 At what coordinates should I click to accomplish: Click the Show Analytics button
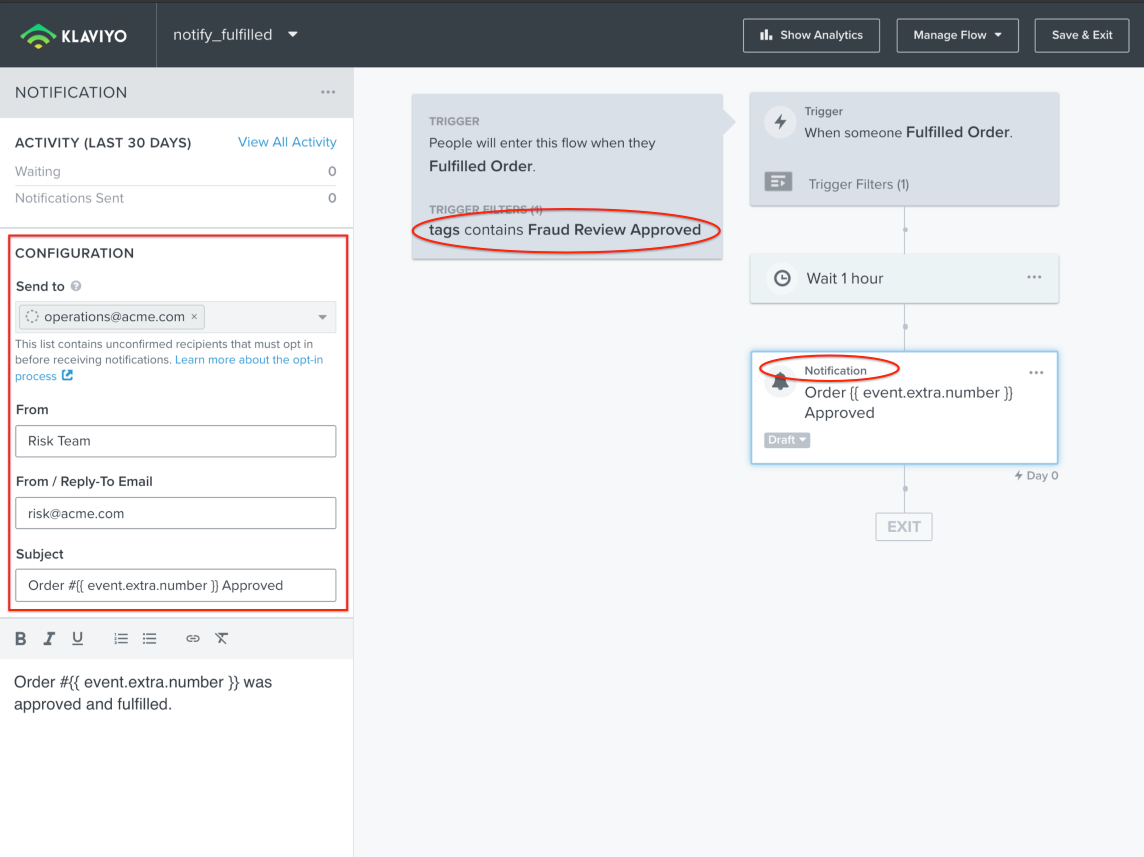coord(811,35)
